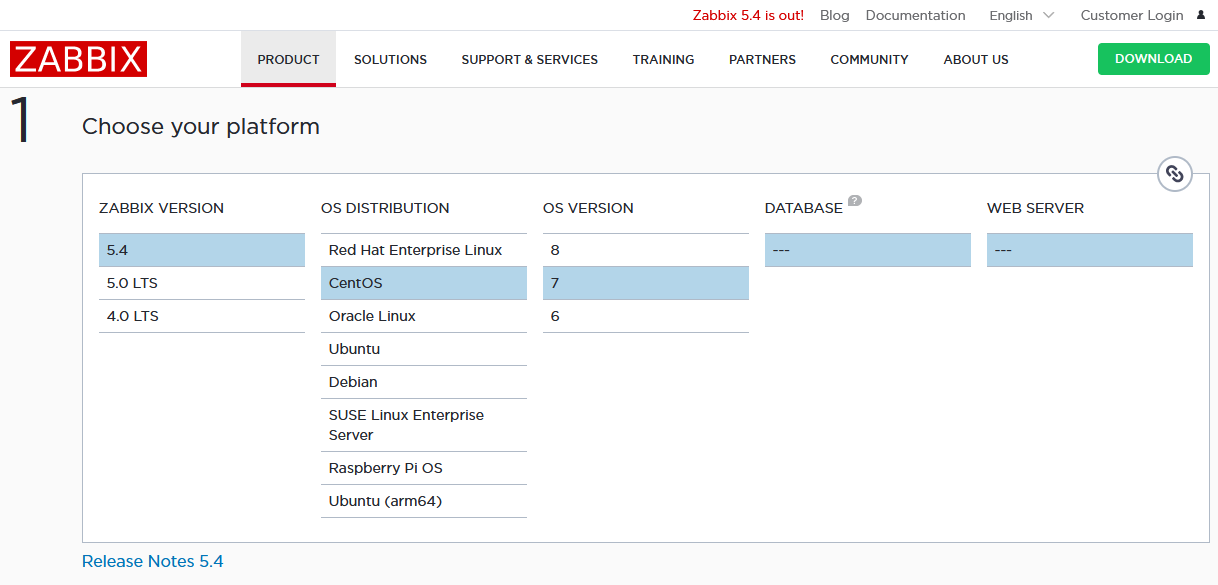Expand the Community menu

pyautogui.click(x=869, y=59)
